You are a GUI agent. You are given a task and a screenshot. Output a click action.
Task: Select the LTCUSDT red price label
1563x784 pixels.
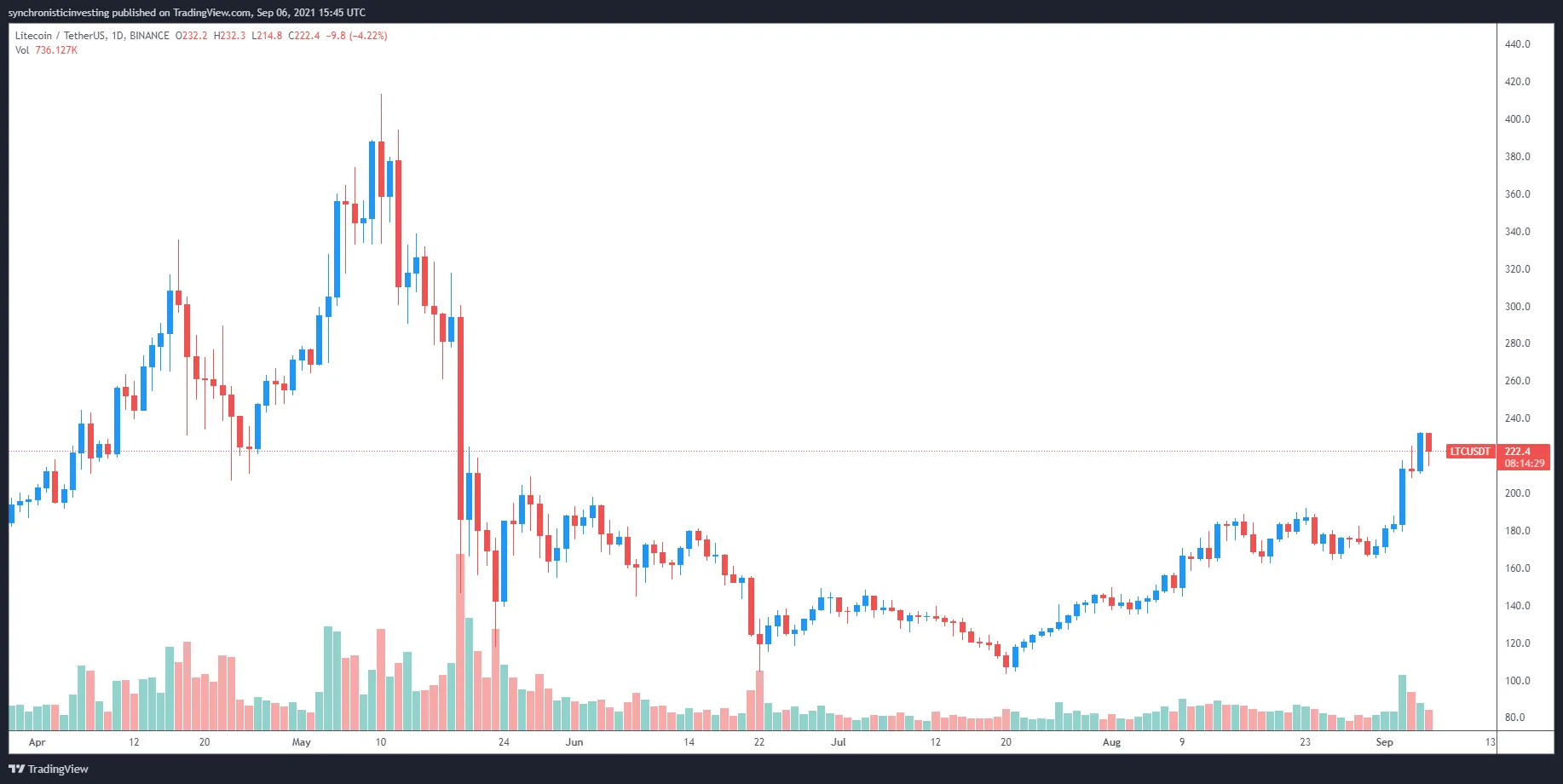[1470, 452]
